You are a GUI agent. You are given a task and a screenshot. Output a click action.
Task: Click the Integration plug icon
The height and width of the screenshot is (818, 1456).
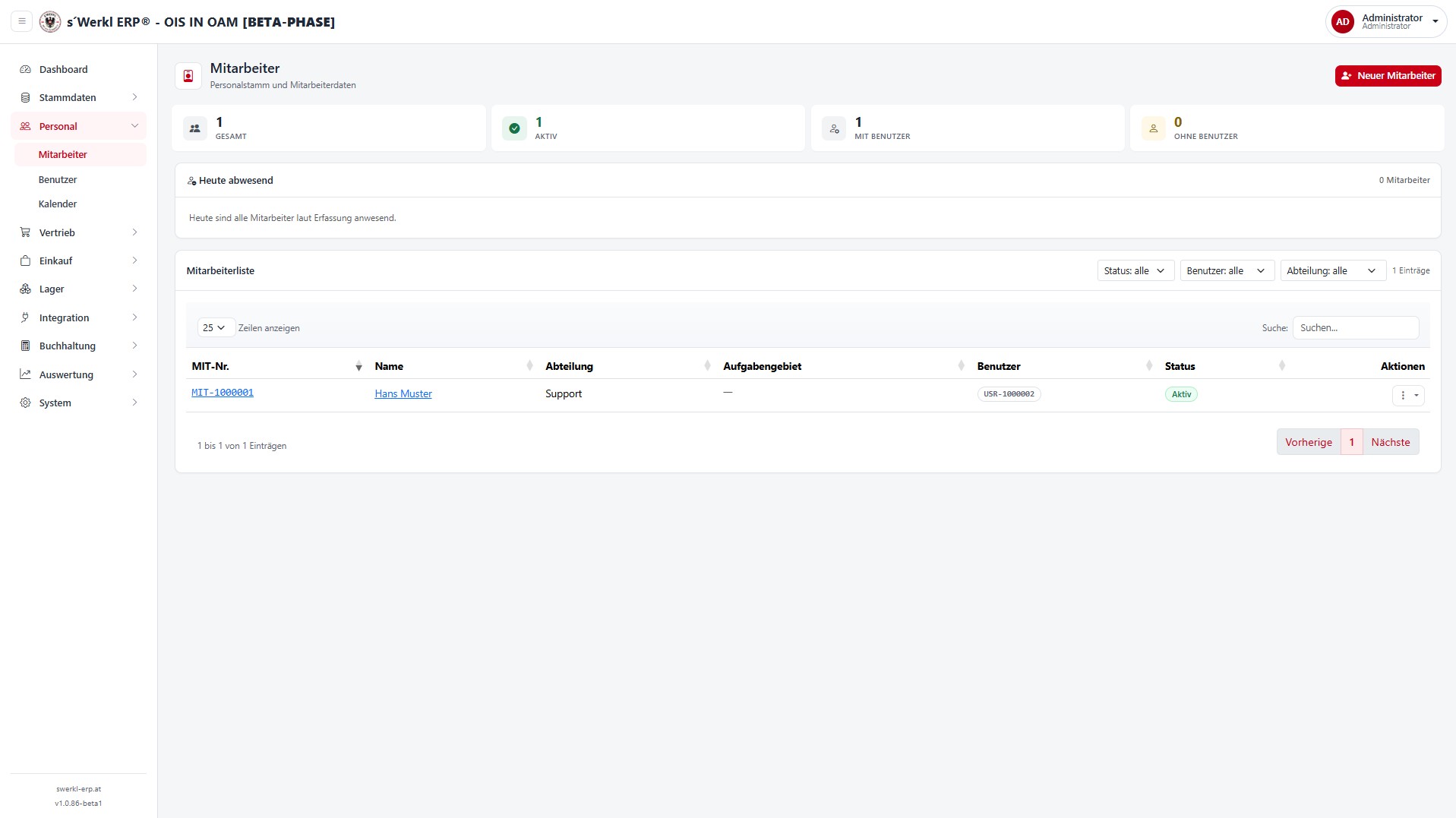tap(25, 317)
